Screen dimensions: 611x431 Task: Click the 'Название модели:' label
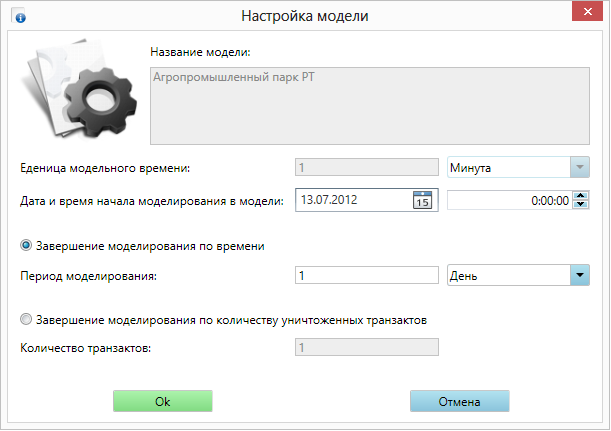tap(200, 52)
